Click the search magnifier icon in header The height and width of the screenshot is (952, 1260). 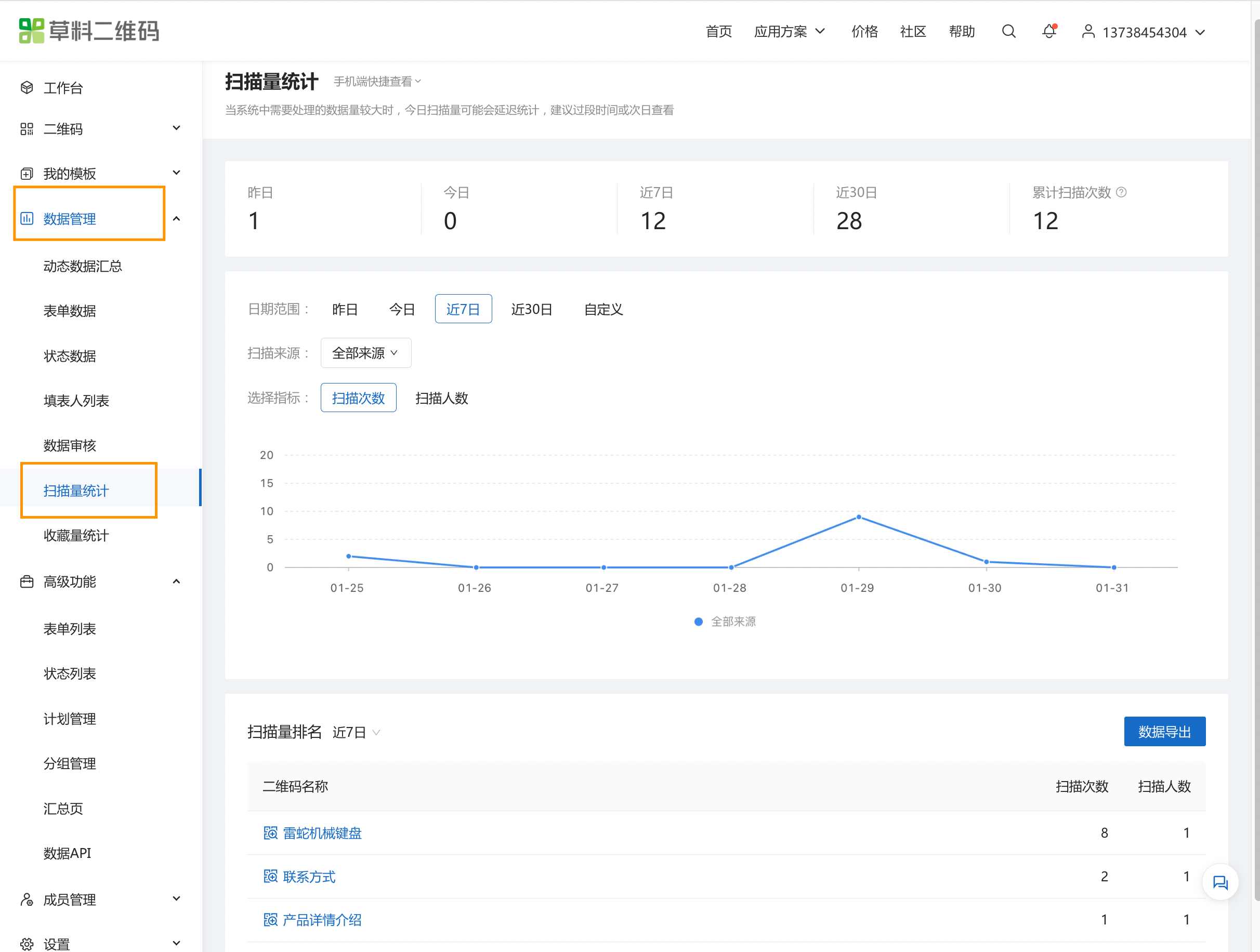tap(1008, 31)
